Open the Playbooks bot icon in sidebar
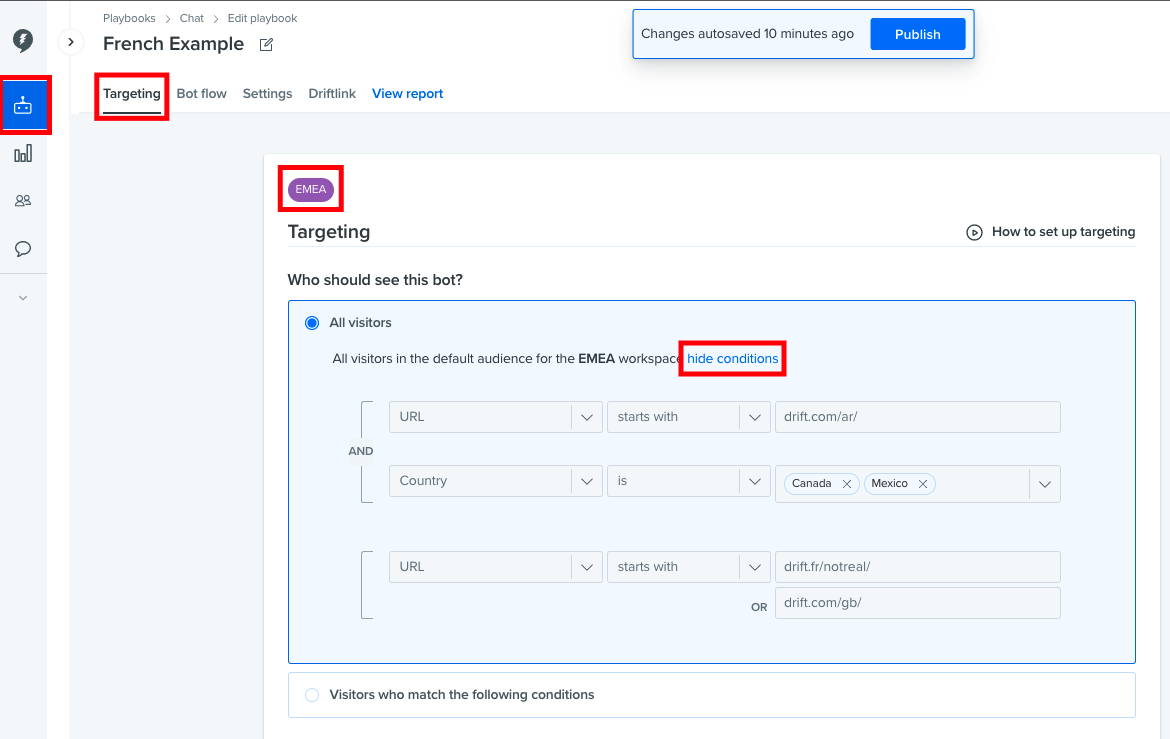1170x739 pixels. coord(23,105)
